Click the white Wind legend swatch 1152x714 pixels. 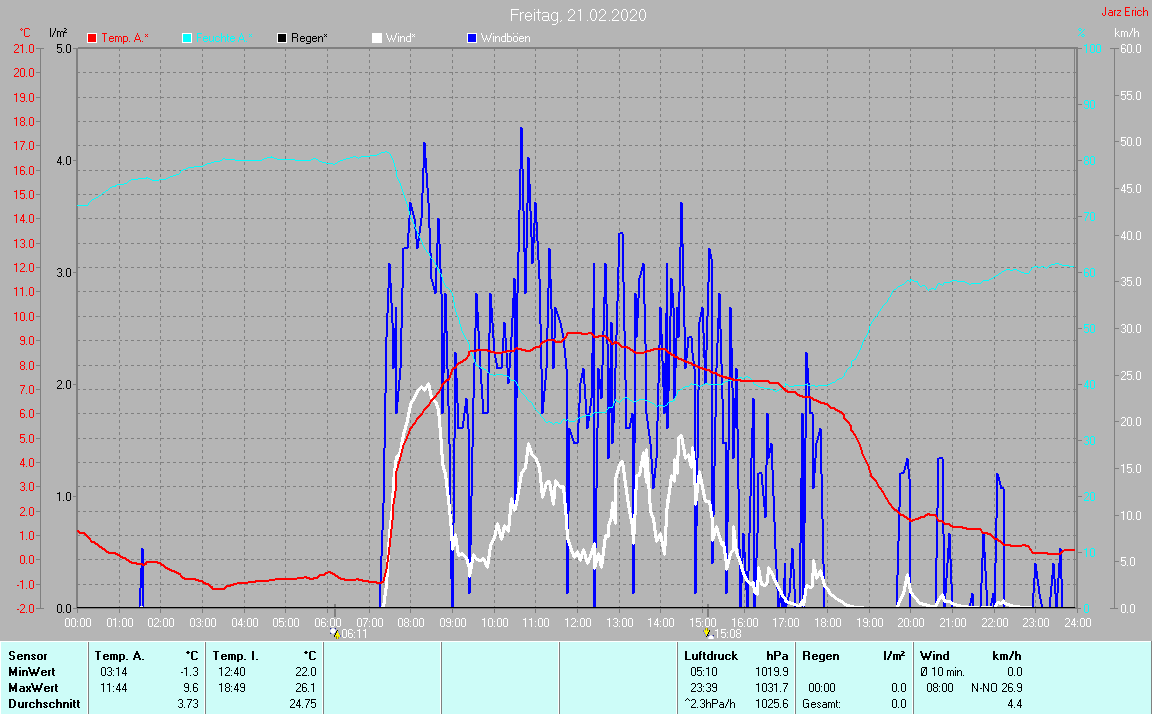pyautogui.click(x=377, y=38)
